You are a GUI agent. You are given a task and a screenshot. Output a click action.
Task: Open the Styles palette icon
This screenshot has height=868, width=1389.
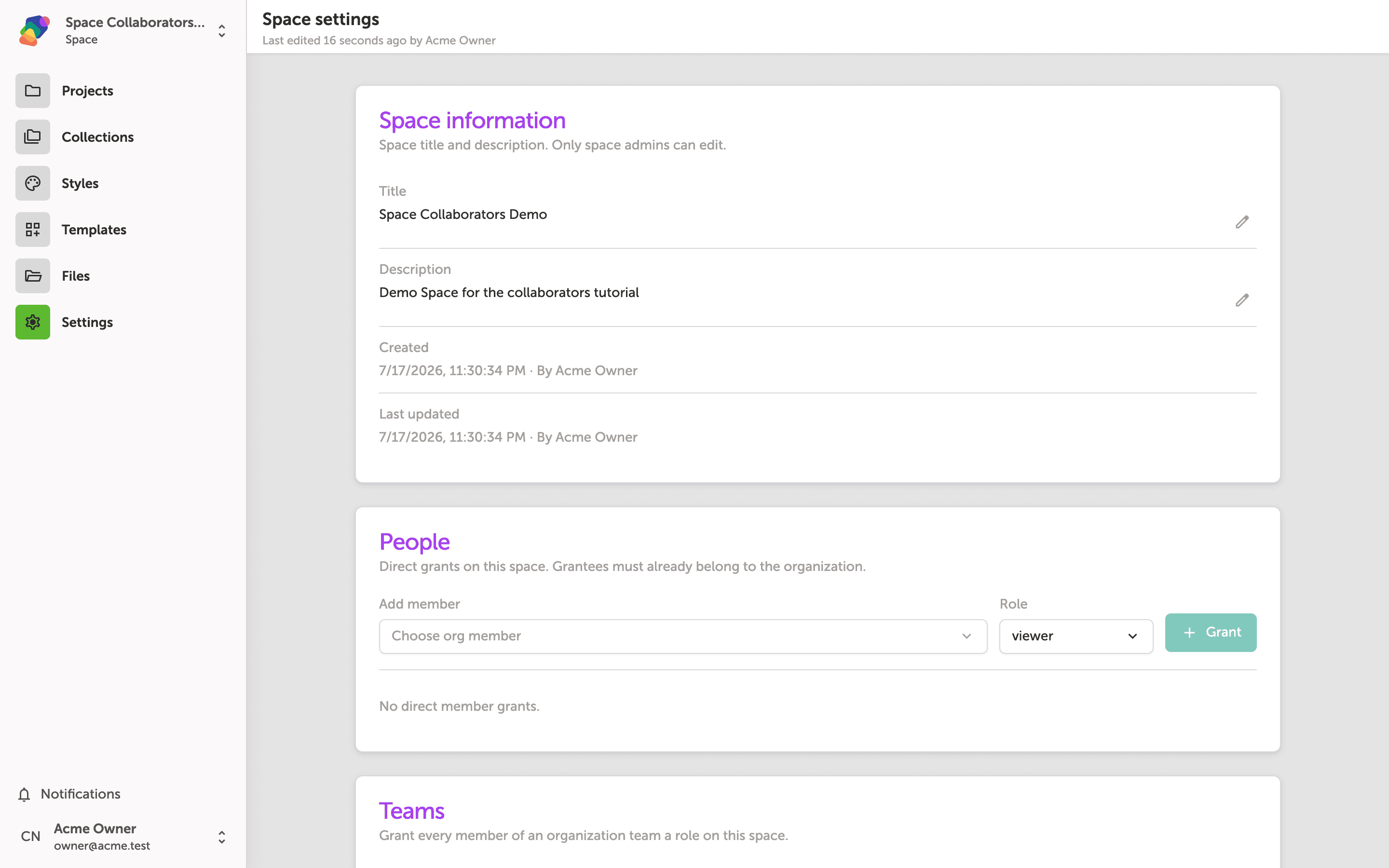pos(33,183)
